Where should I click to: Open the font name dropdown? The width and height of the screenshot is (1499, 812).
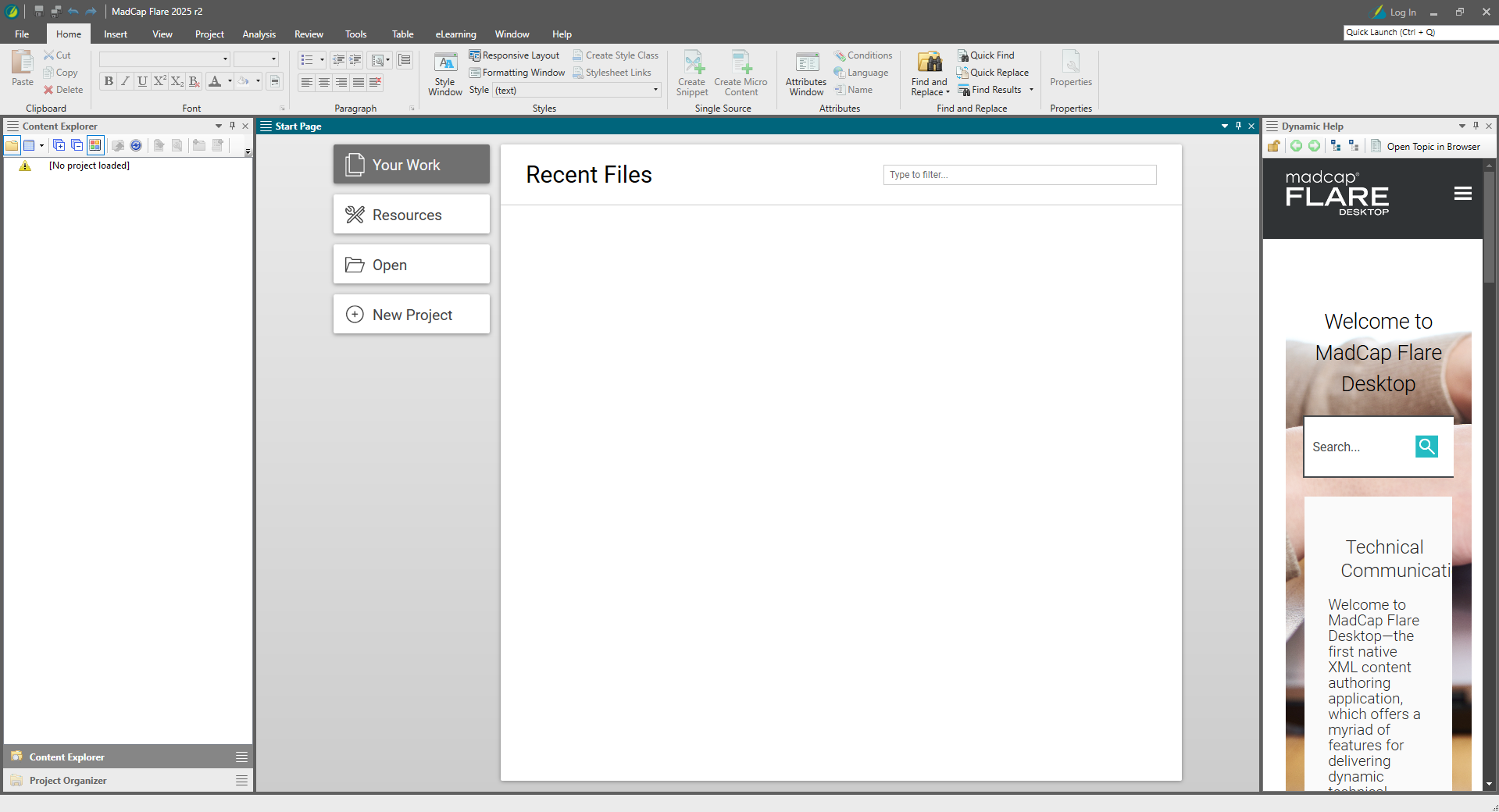(x=225, y=59)
